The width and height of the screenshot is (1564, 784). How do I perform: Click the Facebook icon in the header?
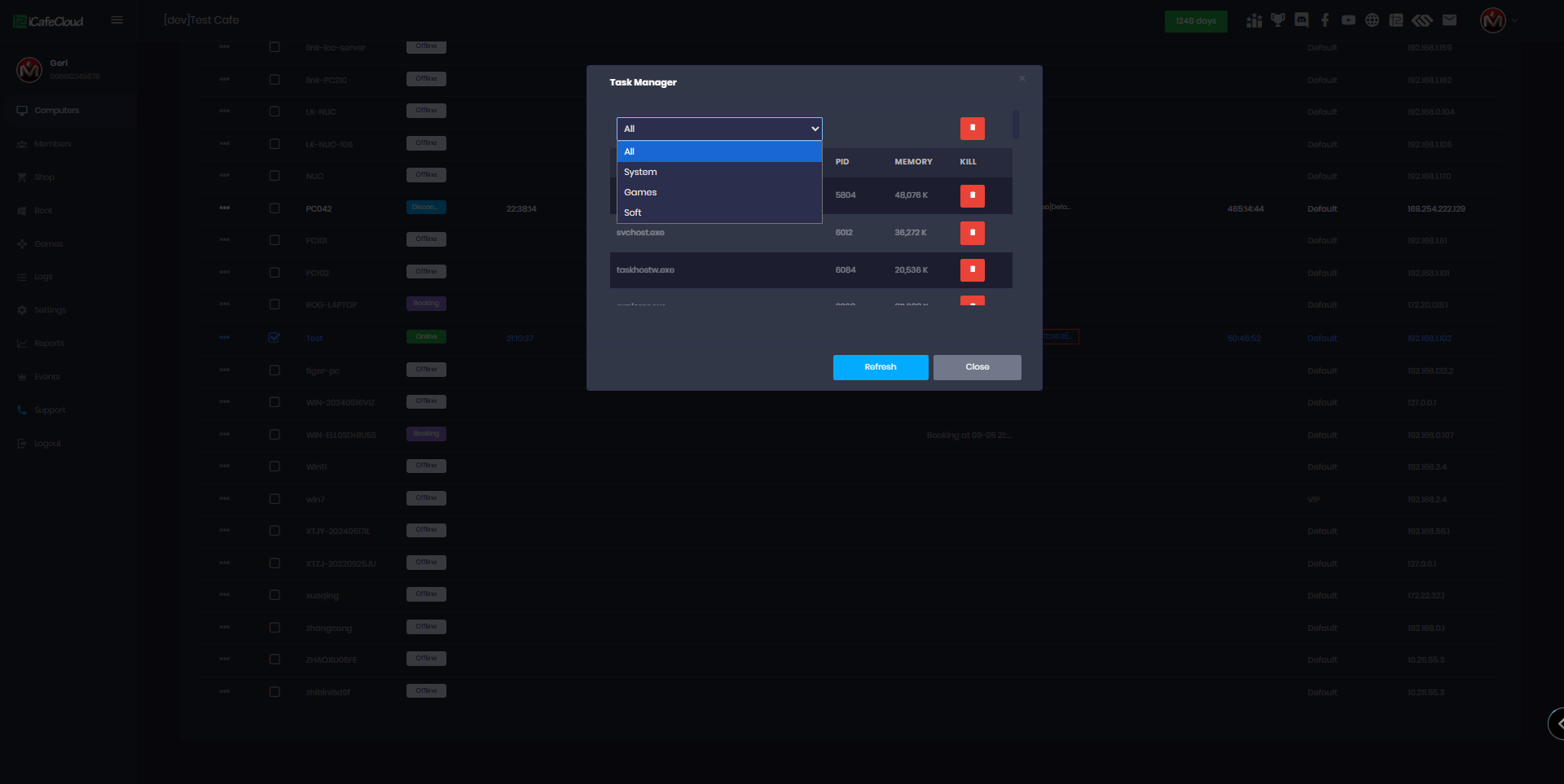1325,20
